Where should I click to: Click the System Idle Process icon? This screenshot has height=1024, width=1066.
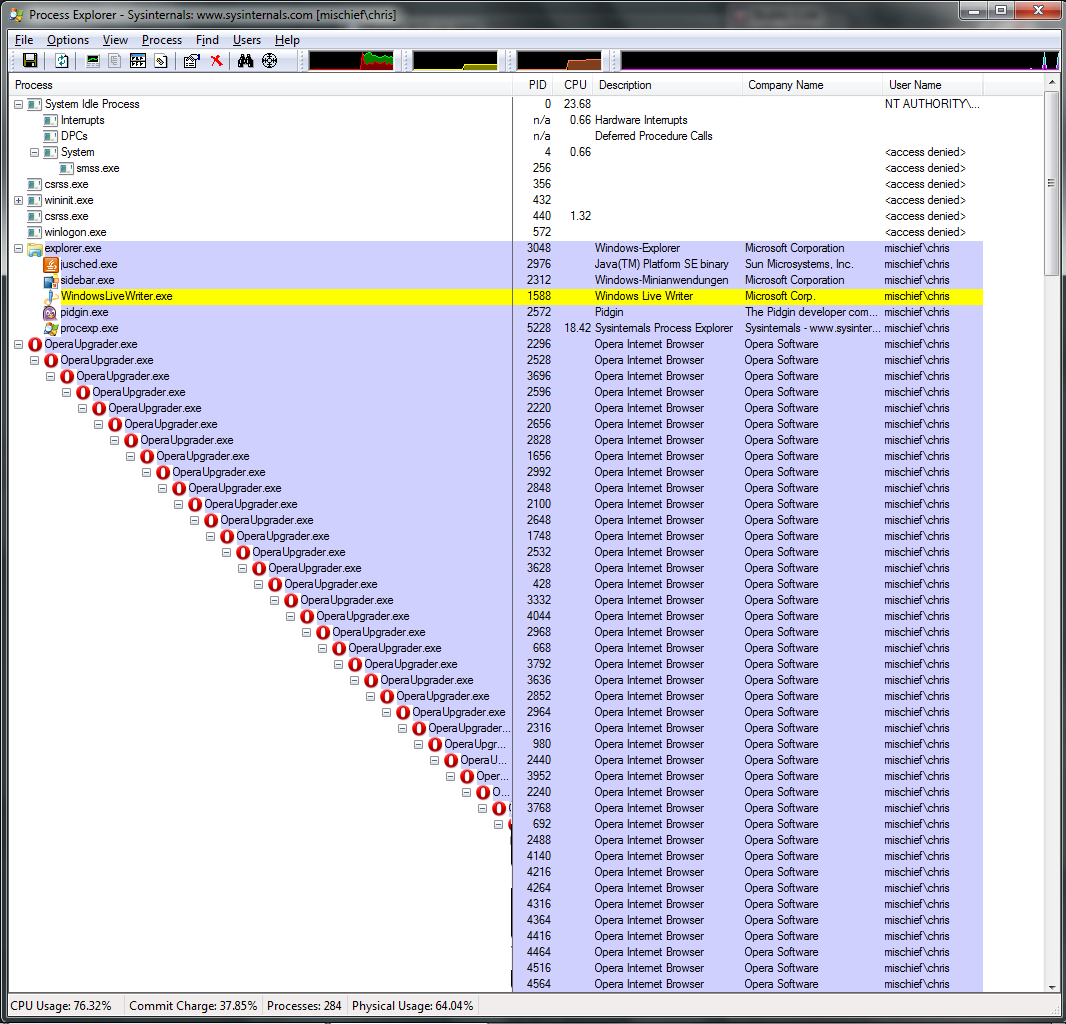[34, 105]
